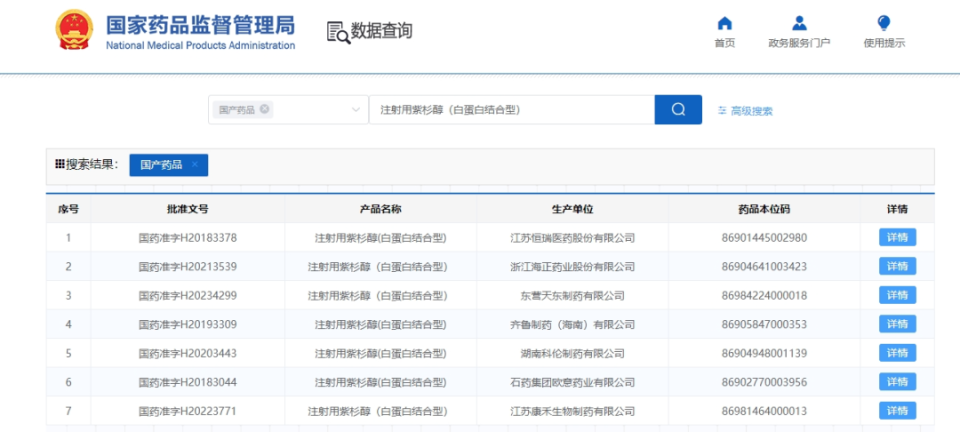This screenshot has width=960, height=432.
Task: Click the 详情 column header
Action: [898, 209]
